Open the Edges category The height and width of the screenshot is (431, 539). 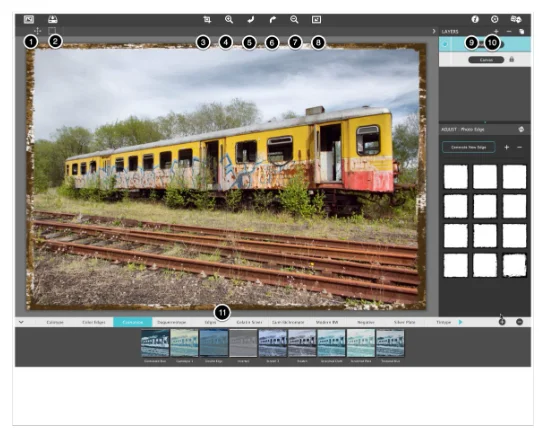[210, 322]
